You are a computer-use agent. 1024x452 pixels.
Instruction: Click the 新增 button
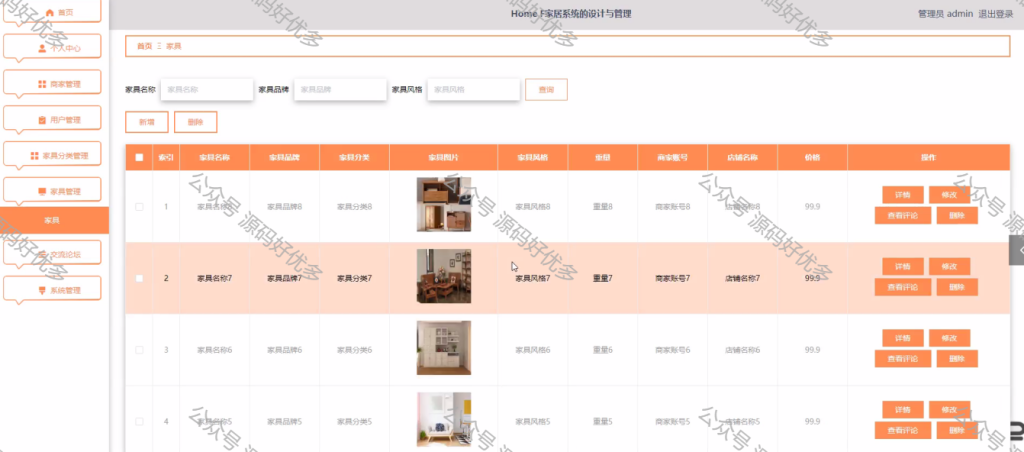147,122
